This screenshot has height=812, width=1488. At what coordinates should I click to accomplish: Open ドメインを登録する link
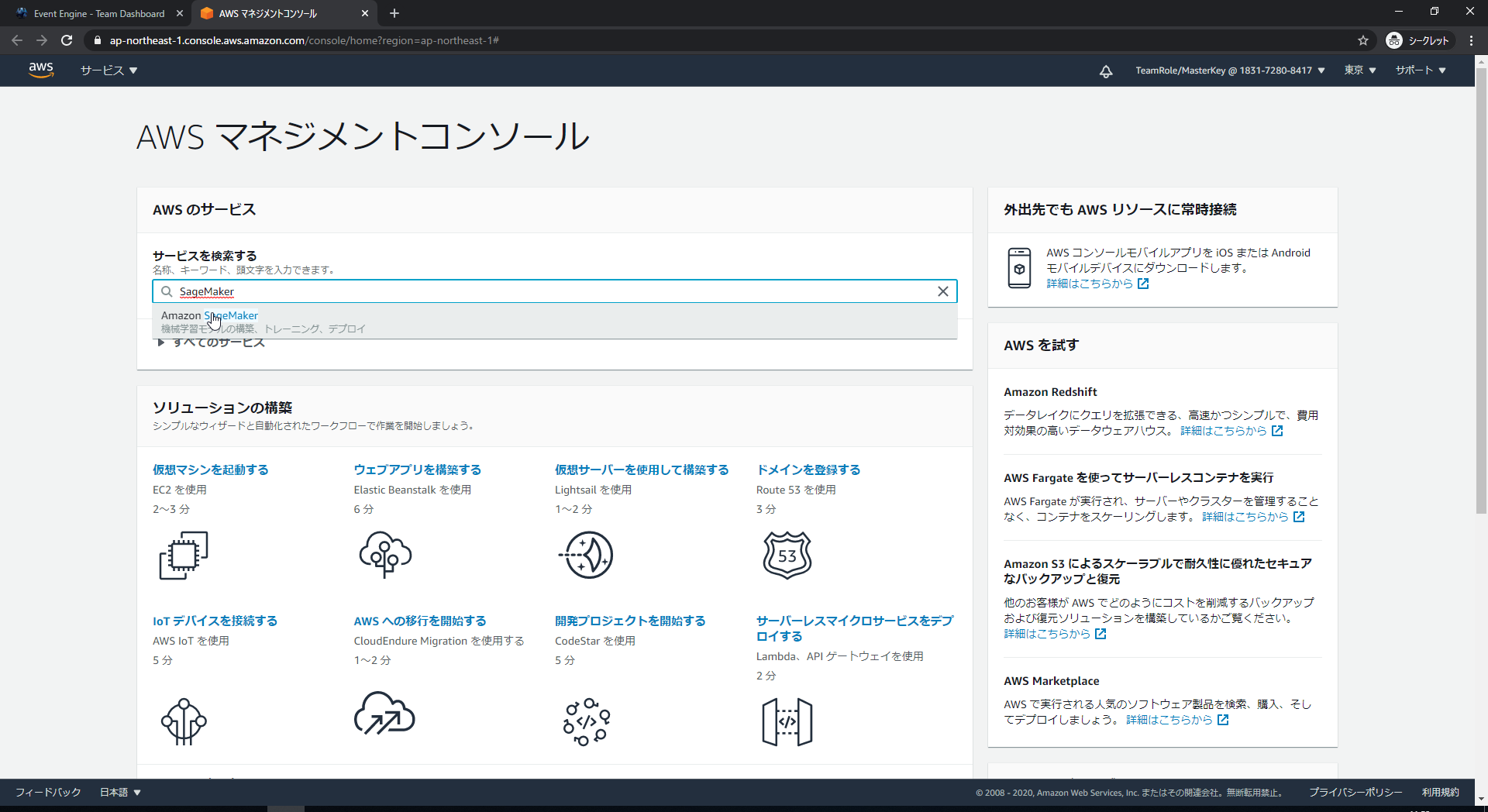(808, 470)
